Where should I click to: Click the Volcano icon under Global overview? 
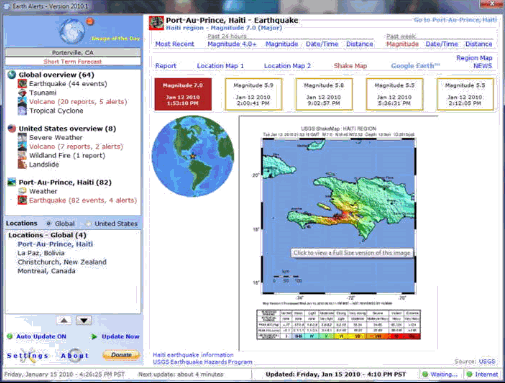tap(22, 101)
